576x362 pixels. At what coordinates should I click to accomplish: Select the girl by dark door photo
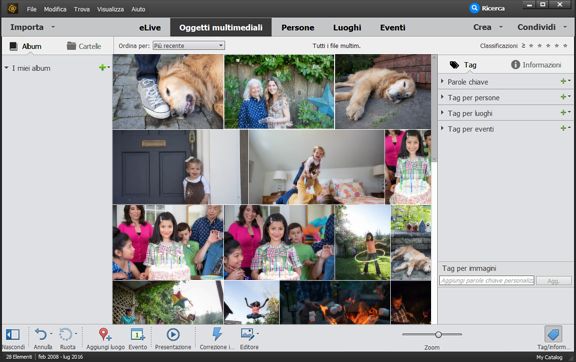[x=180, y=167]
